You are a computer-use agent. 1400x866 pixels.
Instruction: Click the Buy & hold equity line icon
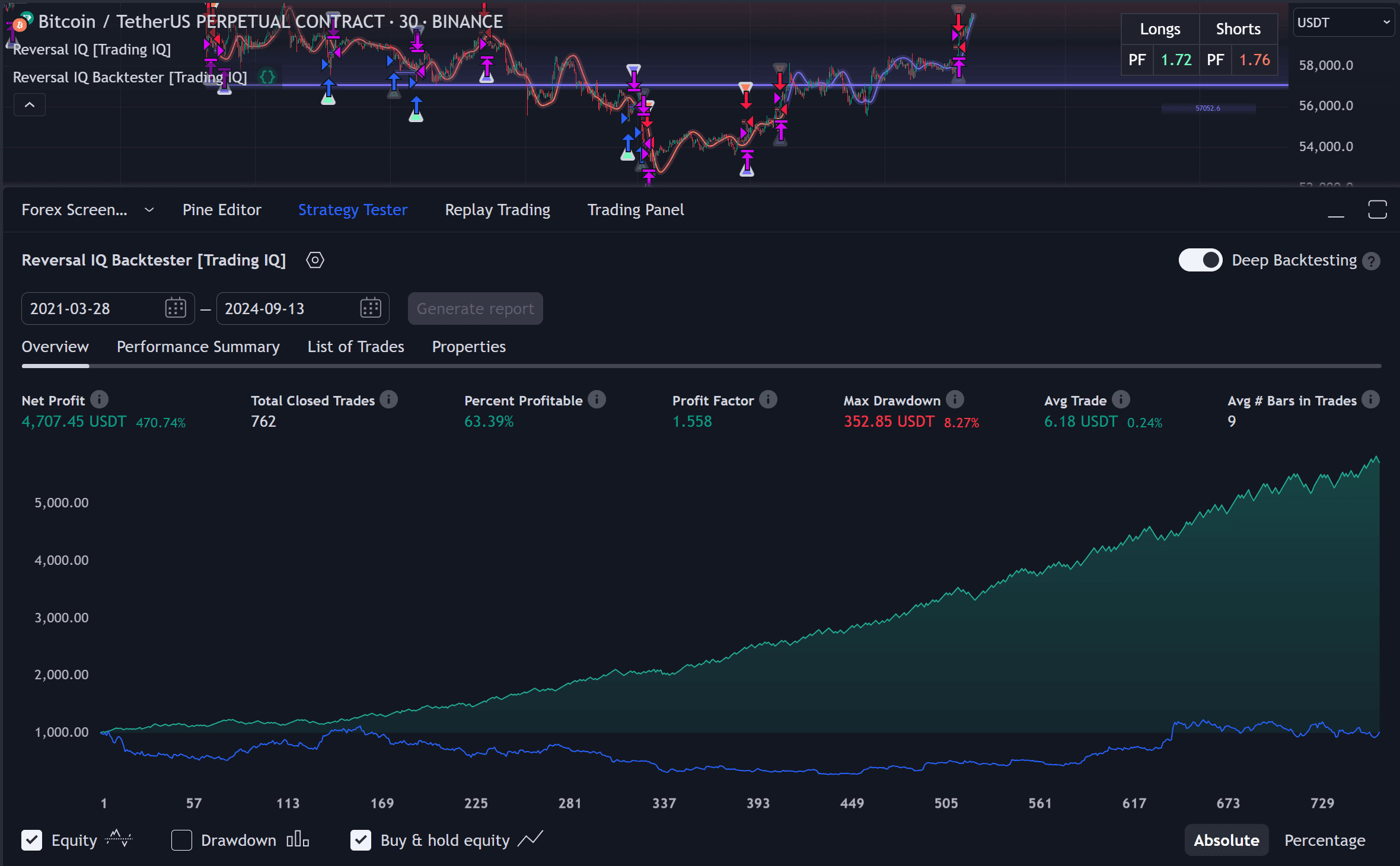(530, 839)
